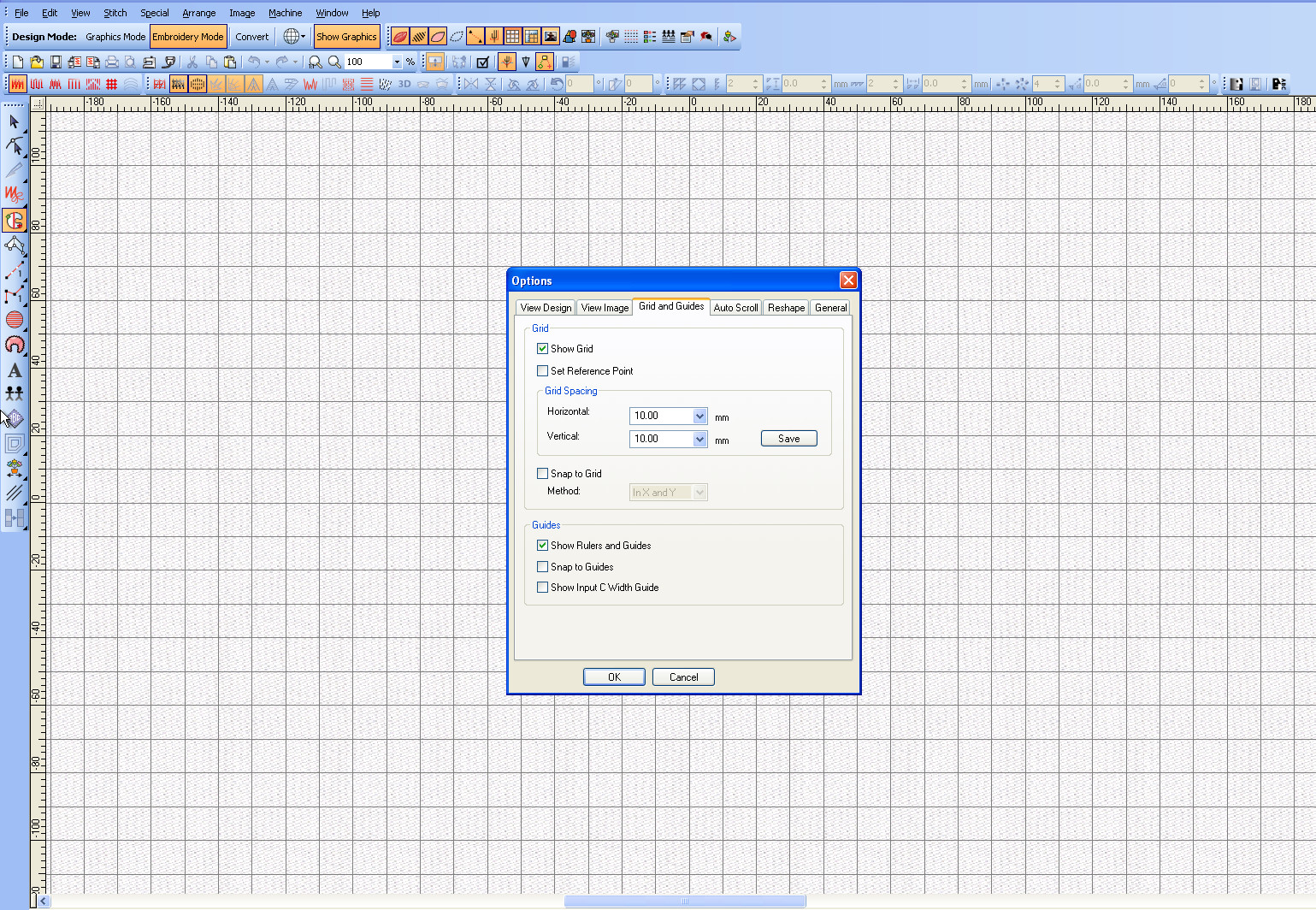Select the red circle Ring tool
This screenshot has height=910, width=1316.
click(x=15, y=320)
